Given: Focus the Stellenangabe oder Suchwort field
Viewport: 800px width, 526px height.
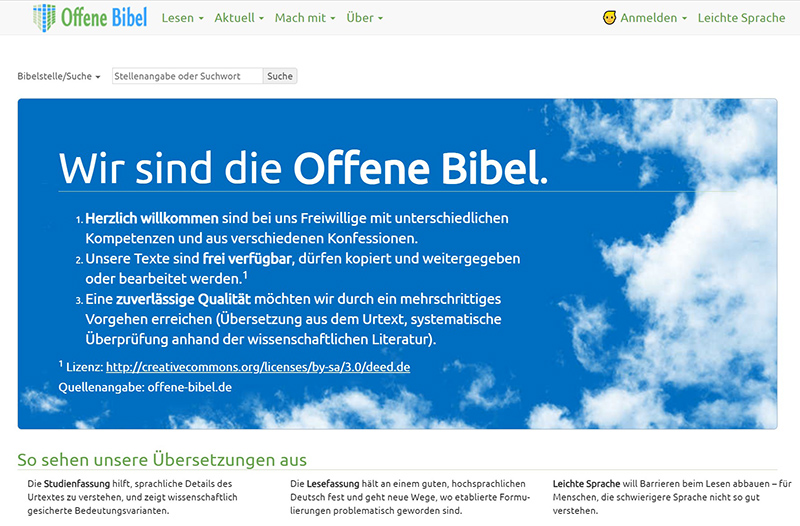Looking at the screenshot, I should [x=187, y=76].
